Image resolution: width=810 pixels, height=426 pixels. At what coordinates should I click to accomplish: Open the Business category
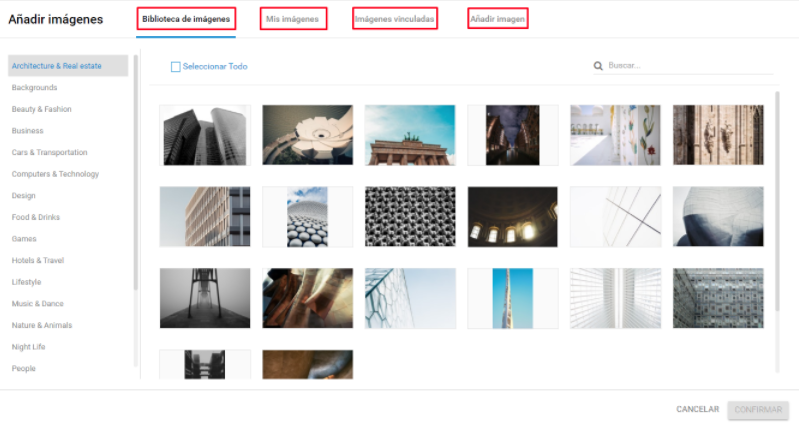(28, 132)
